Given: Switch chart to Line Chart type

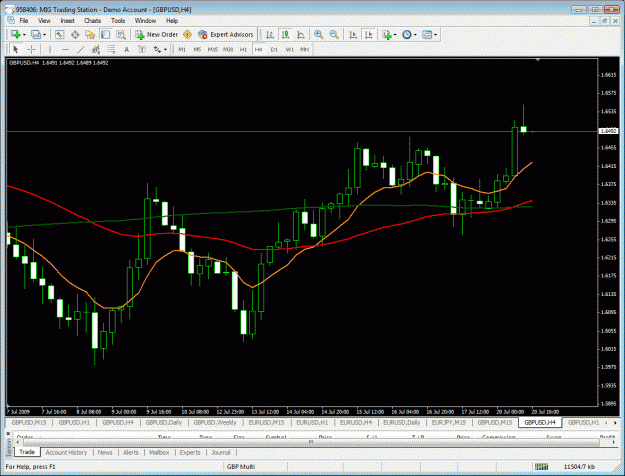Looking at the screenshot, I should pos(301,35).
